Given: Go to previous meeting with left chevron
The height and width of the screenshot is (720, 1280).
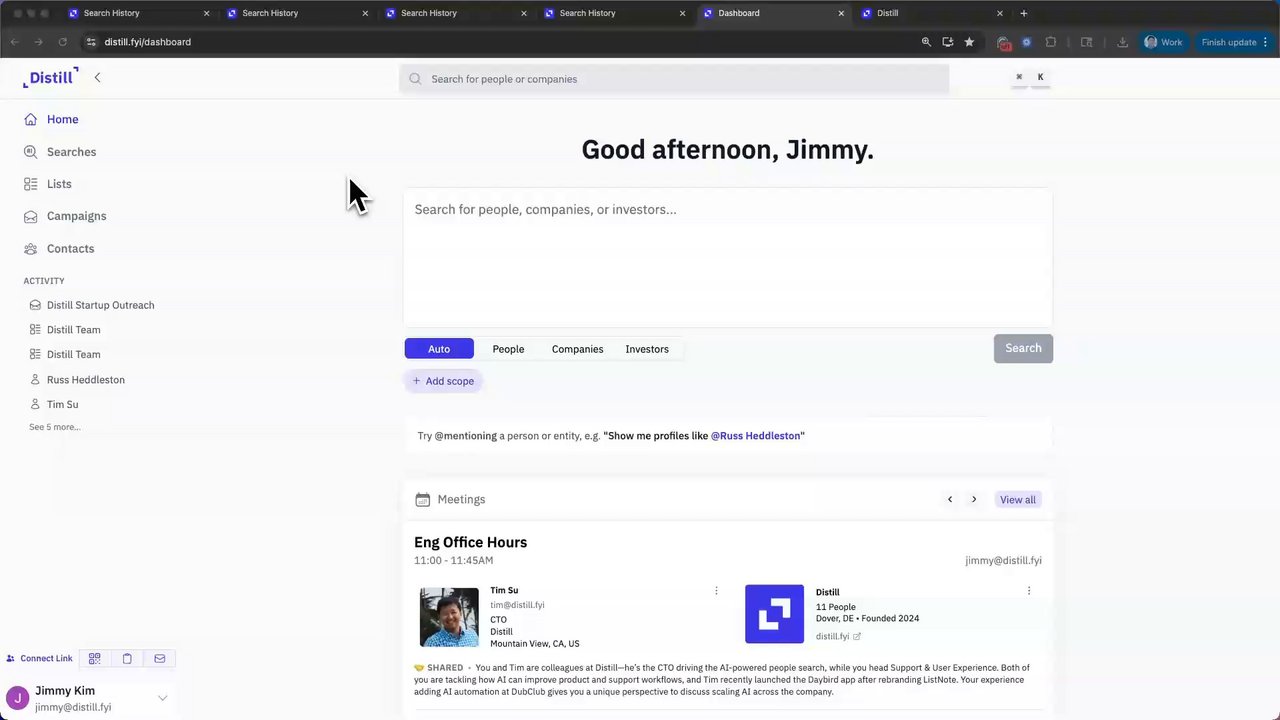Looking at the screenshot, I should pos(950,499).
